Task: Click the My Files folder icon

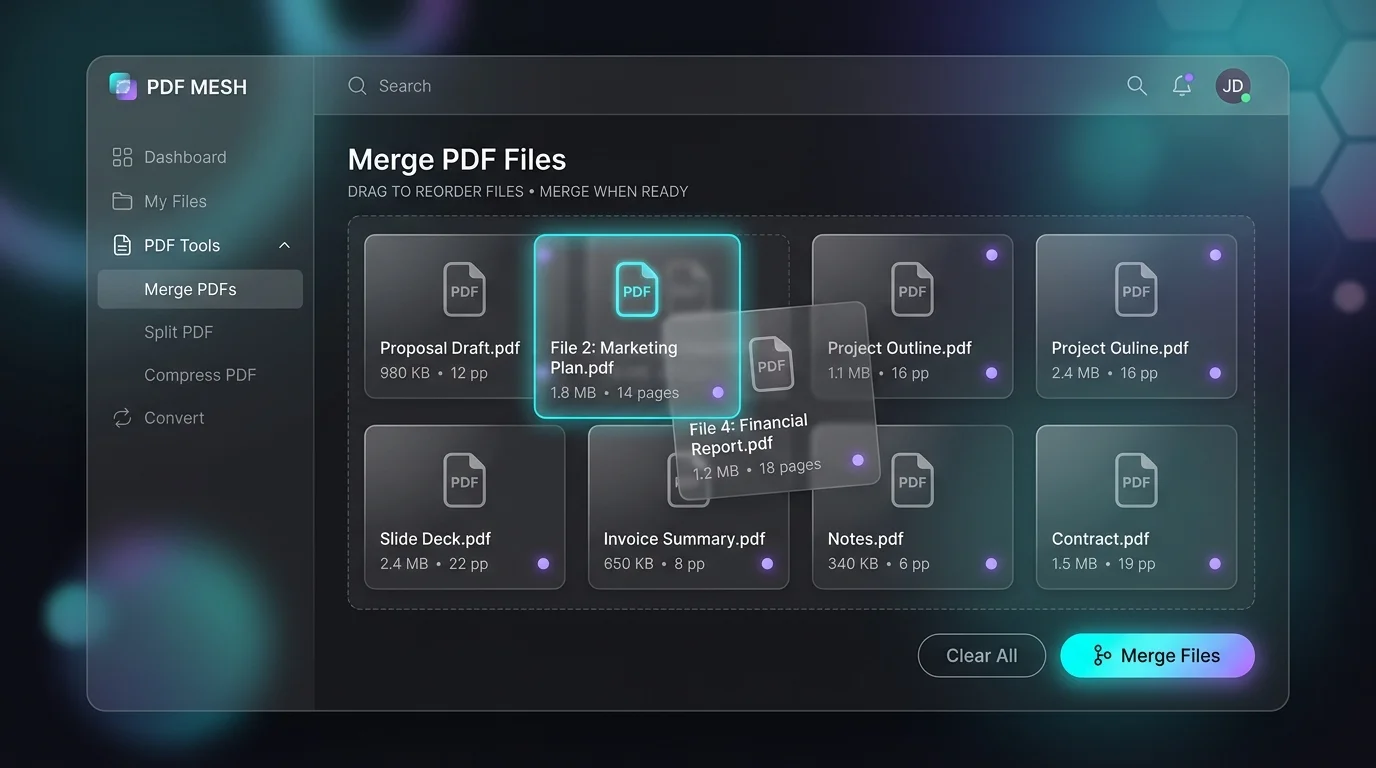Action: click(122, 201)
